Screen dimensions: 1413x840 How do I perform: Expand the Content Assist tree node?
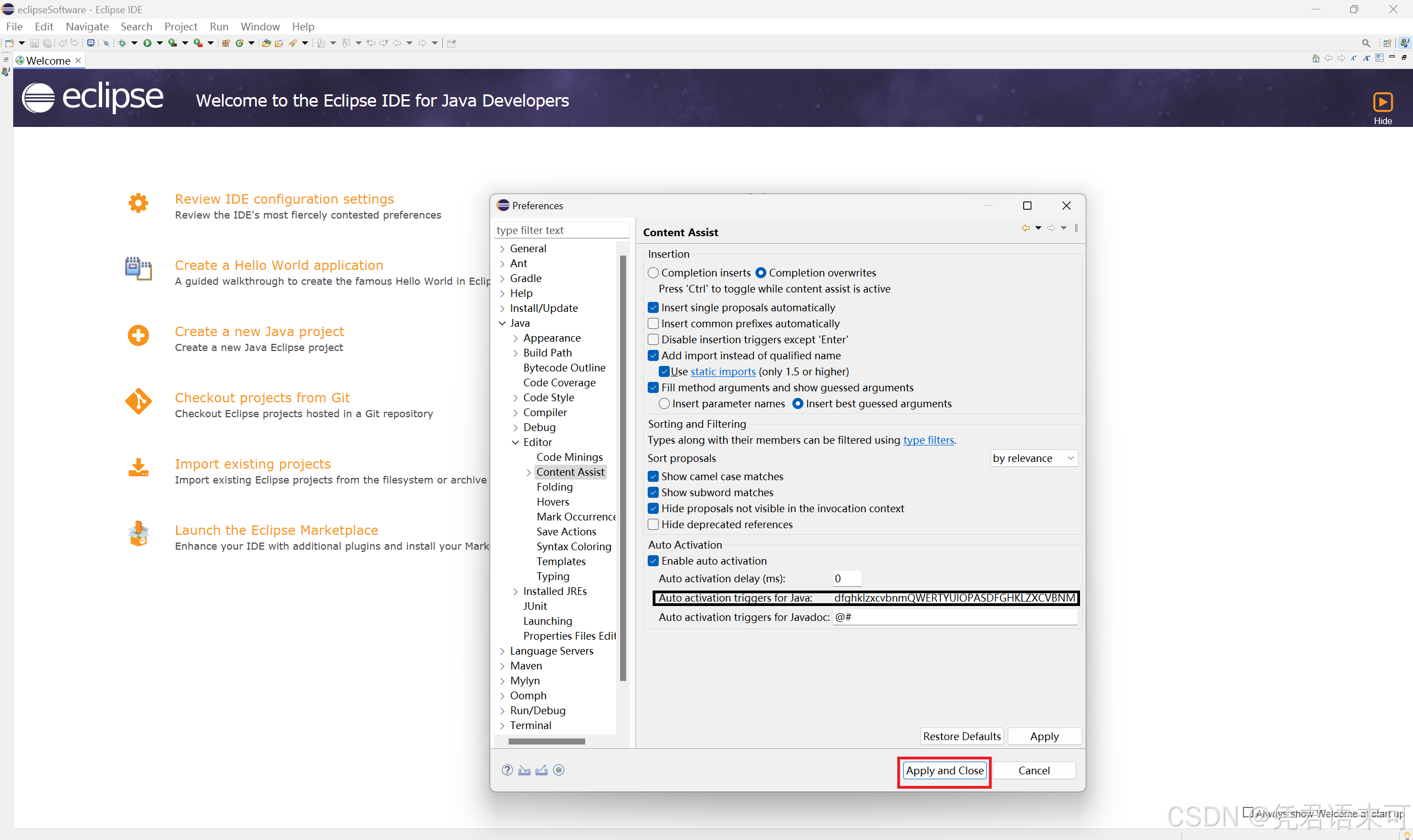(529, 472)
